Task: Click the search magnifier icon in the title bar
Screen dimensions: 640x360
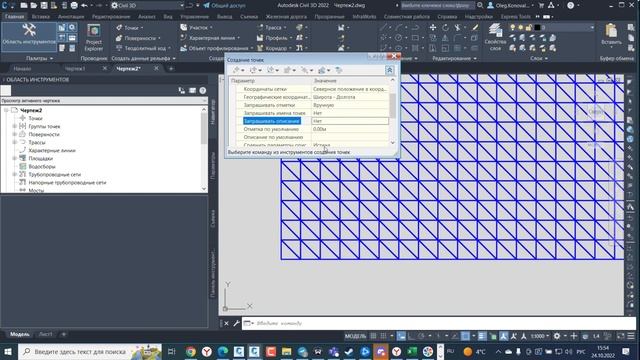Action: pos(480,5)
